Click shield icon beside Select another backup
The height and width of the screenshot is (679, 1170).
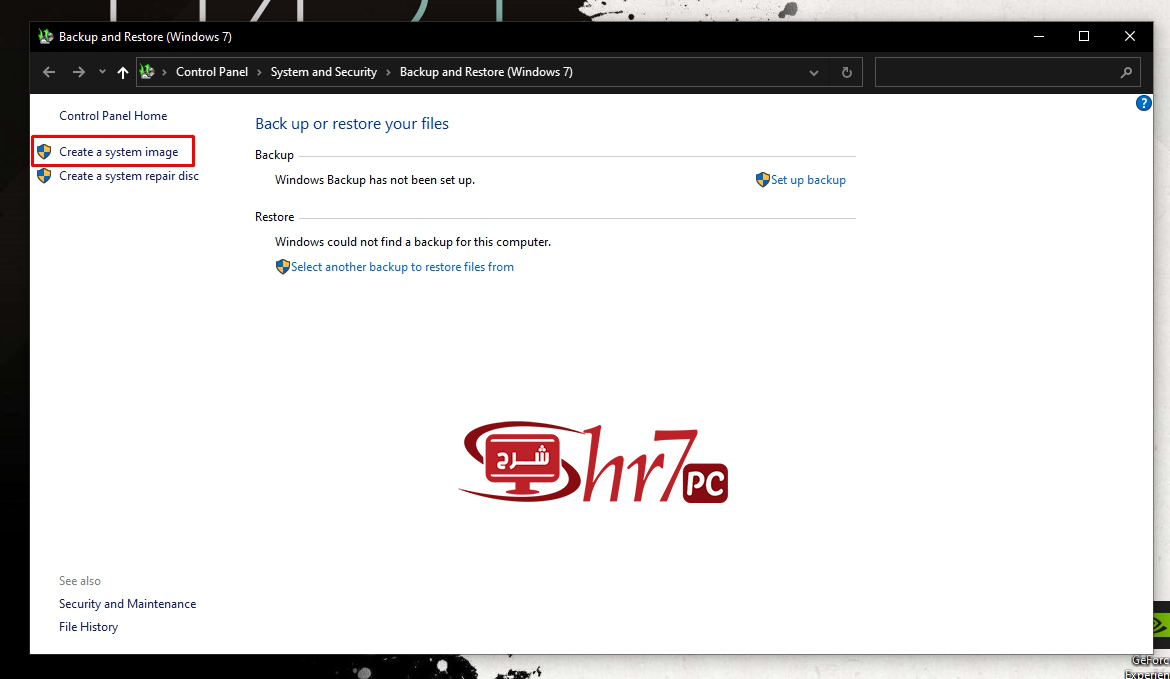[x=282, y=266]
